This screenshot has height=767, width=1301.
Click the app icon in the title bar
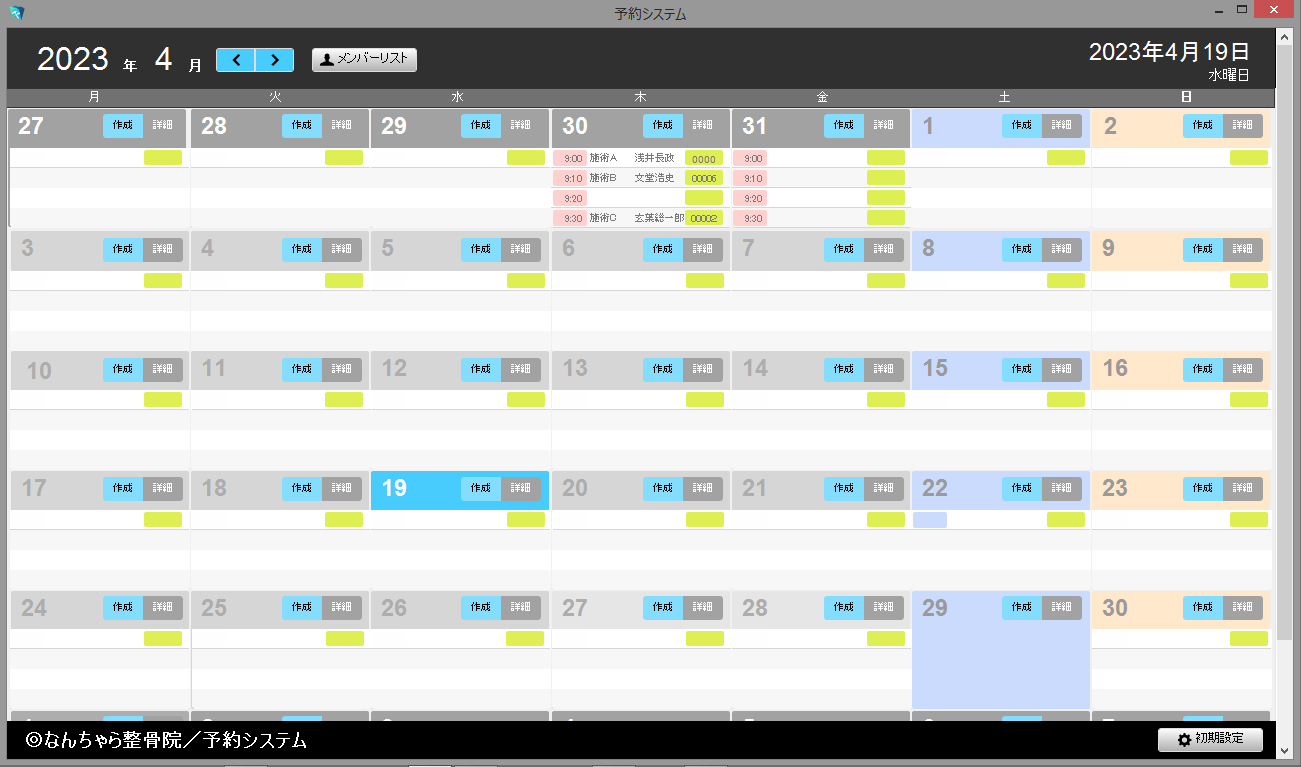point(16,13)
